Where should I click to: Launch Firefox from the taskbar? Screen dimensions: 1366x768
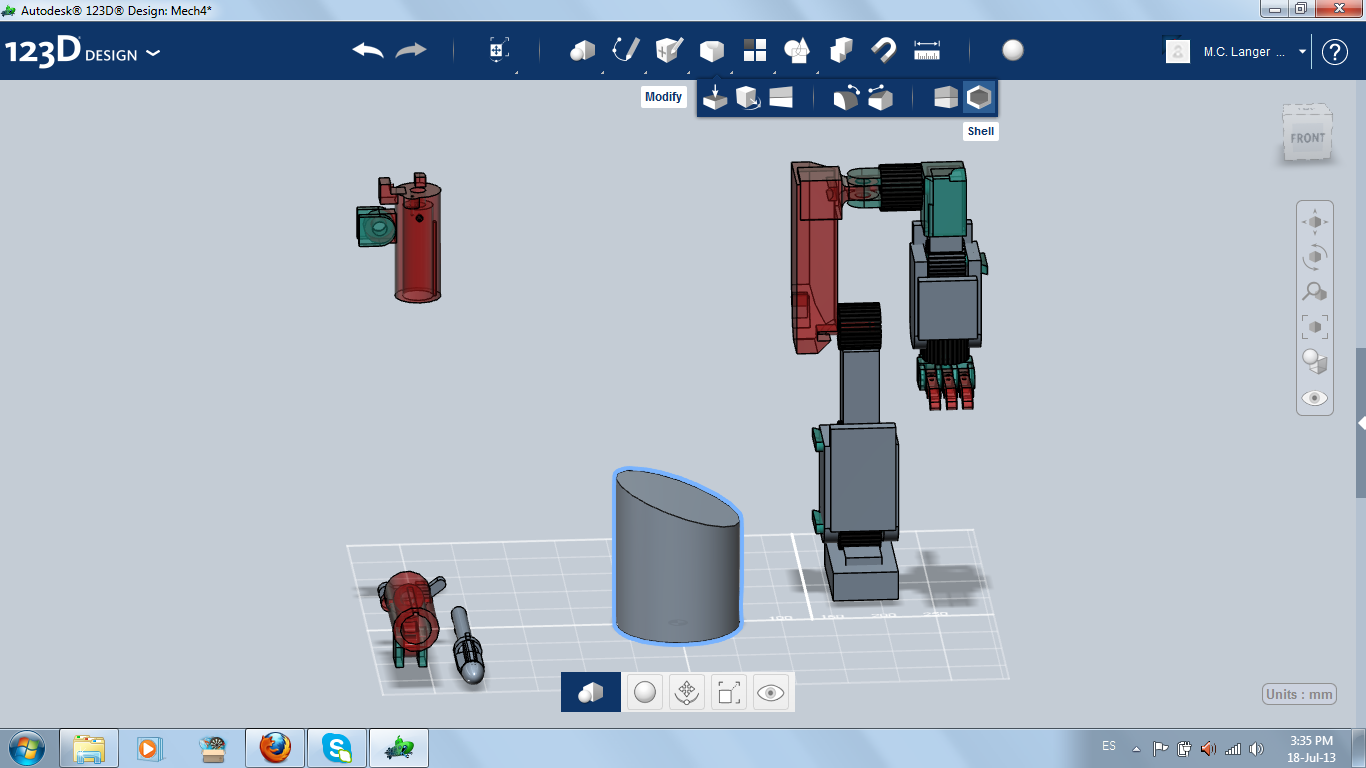tap(274, 748)
